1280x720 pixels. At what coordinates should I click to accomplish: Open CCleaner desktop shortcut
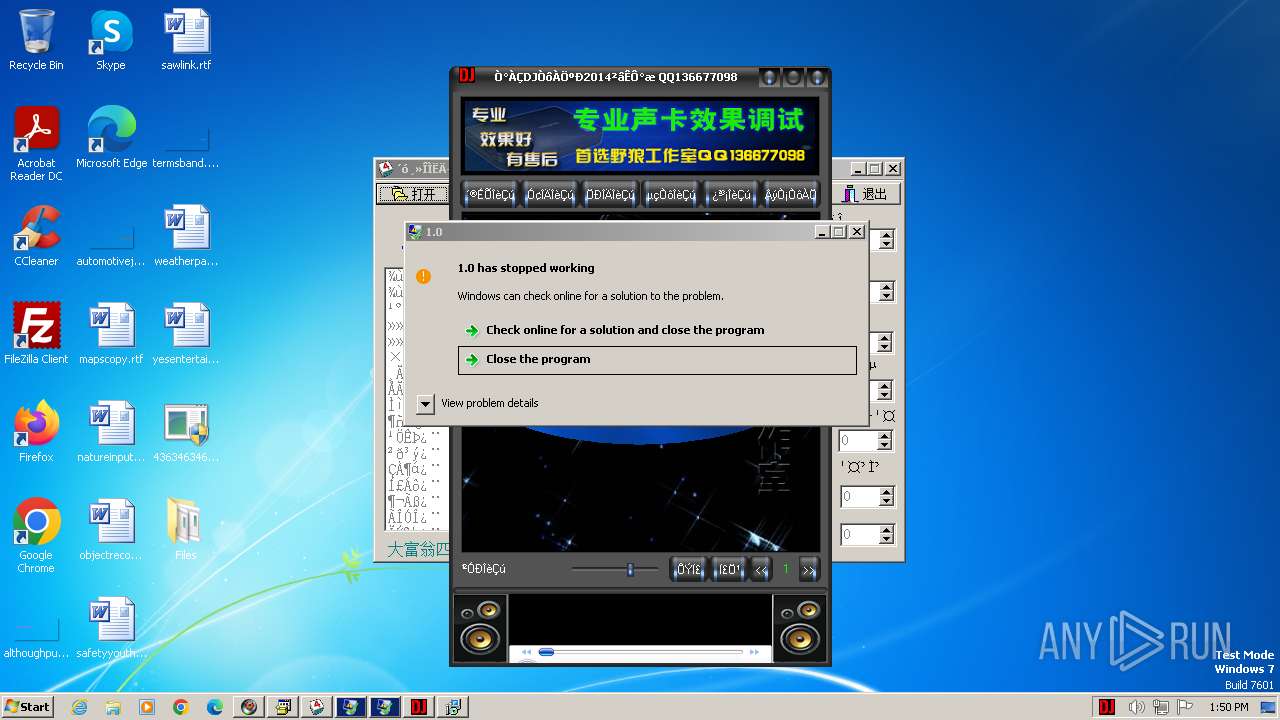(x=36, y=236)
